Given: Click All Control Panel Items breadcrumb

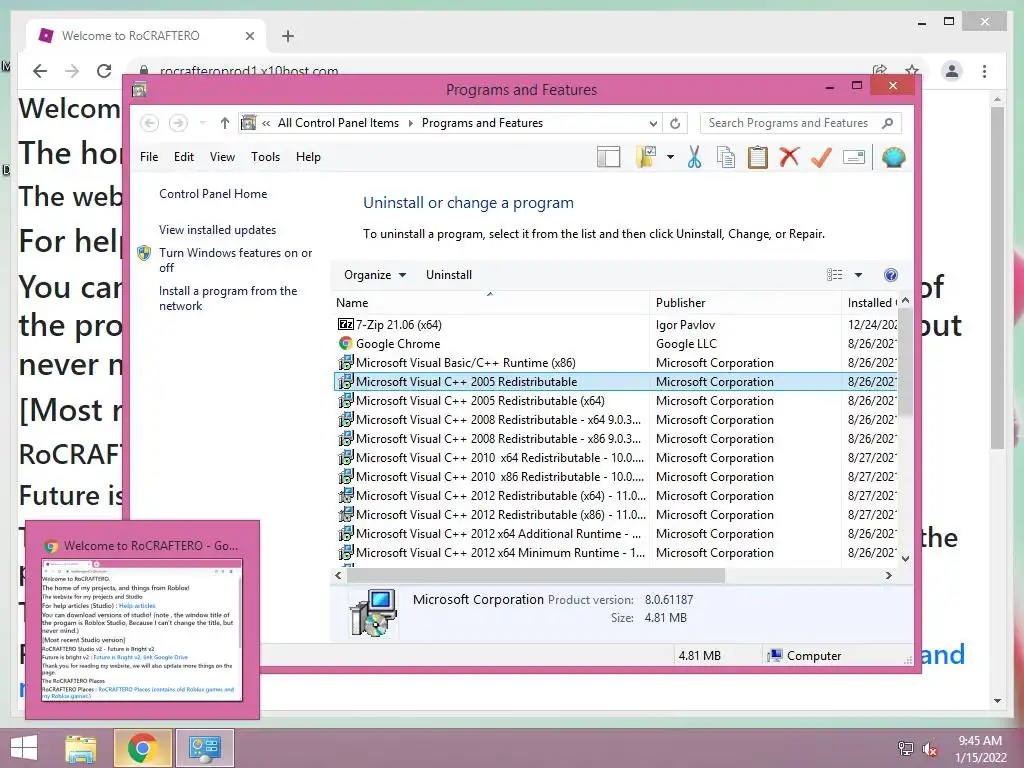Looking at the screenshot, I should [338, 123].
